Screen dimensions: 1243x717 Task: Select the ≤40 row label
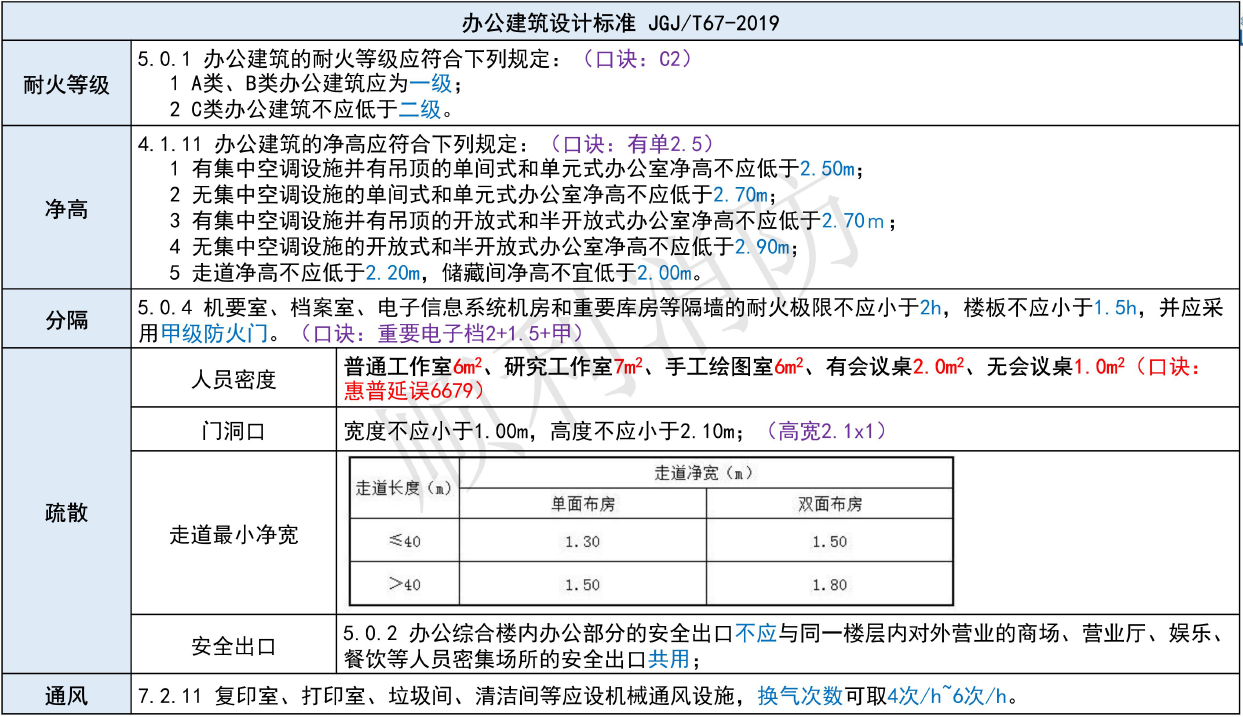[x=404, y=541]
